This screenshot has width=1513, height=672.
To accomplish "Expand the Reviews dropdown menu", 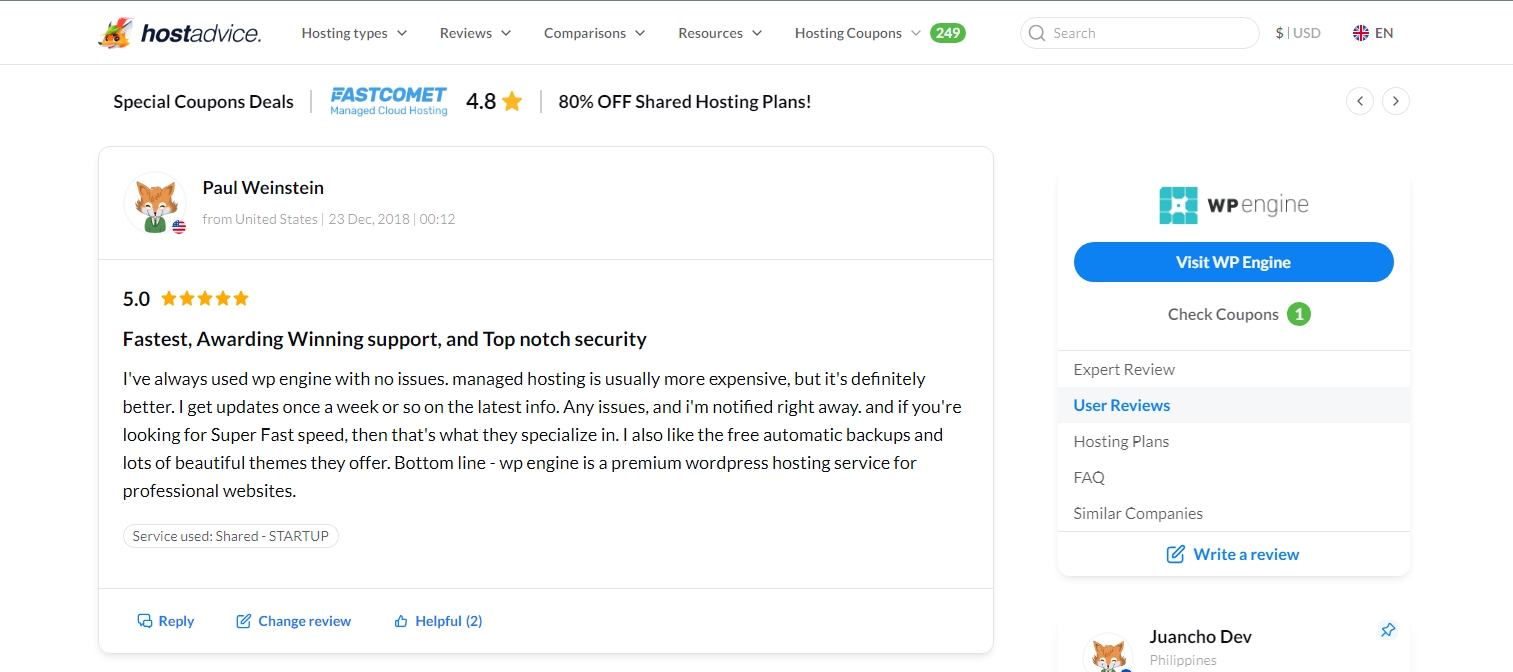I will 476,33.
